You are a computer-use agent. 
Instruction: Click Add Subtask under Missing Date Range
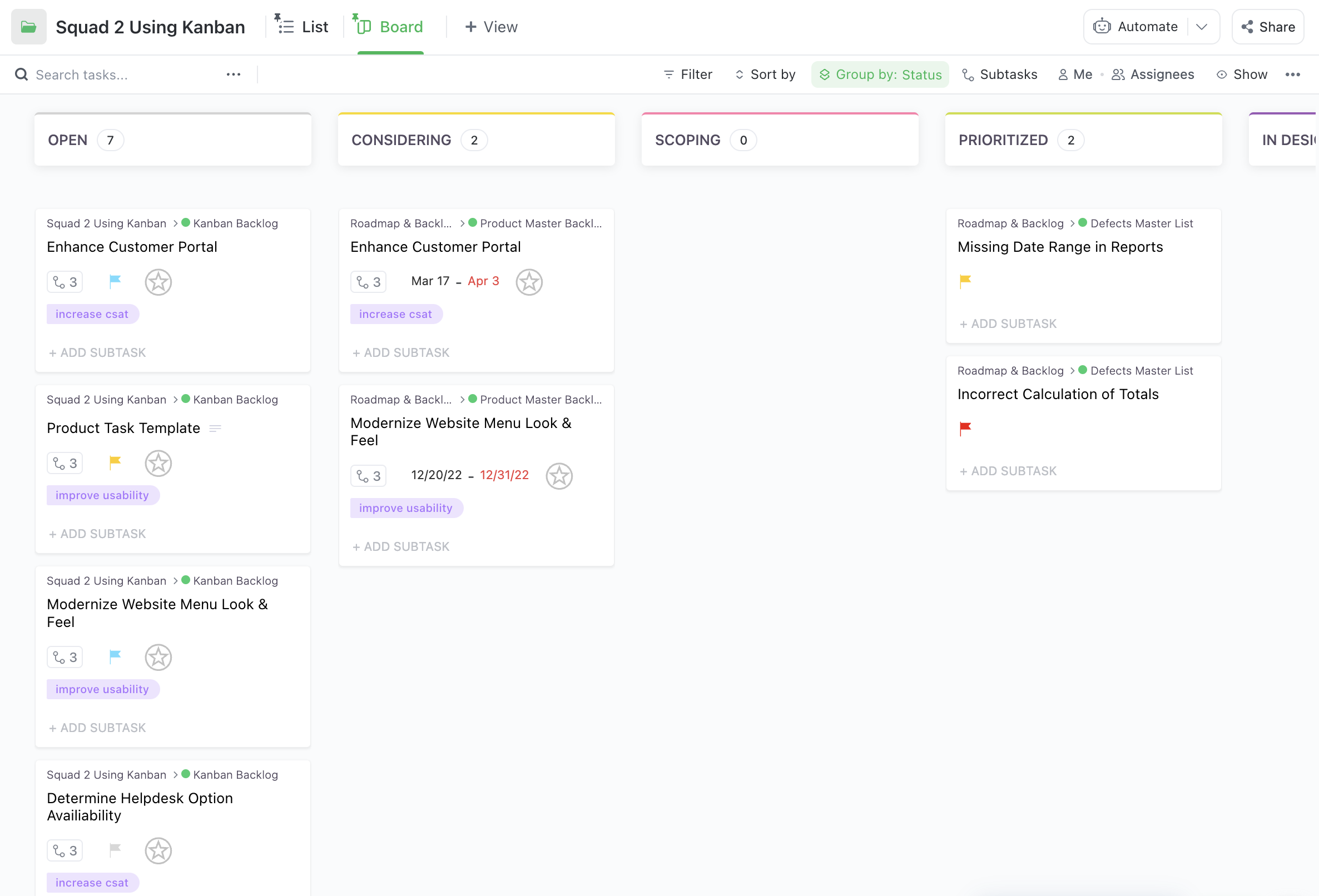pyautogui.click(x=1008, y=323)
